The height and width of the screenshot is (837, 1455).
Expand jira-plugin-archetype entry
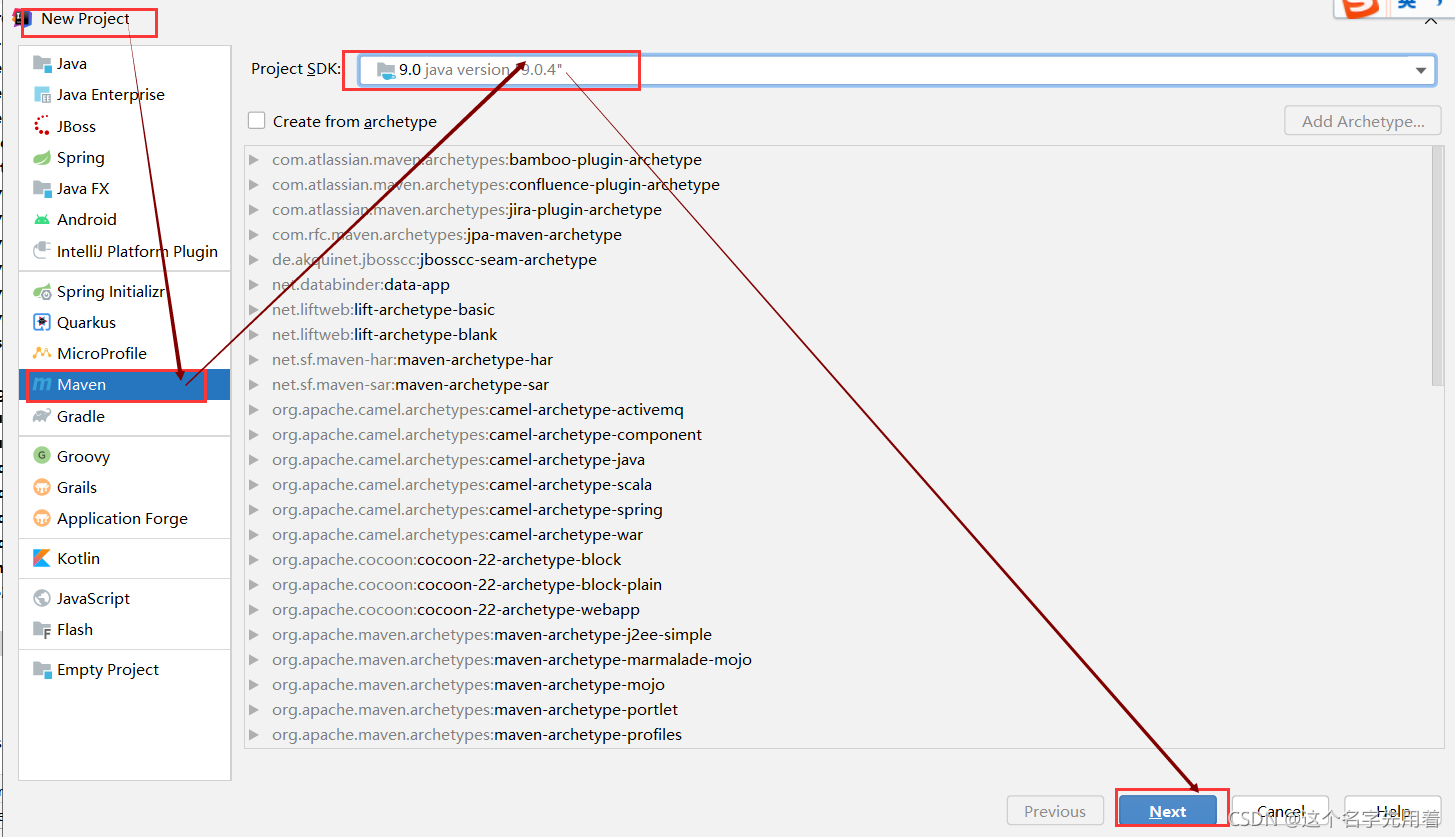[x=254, y=210]
